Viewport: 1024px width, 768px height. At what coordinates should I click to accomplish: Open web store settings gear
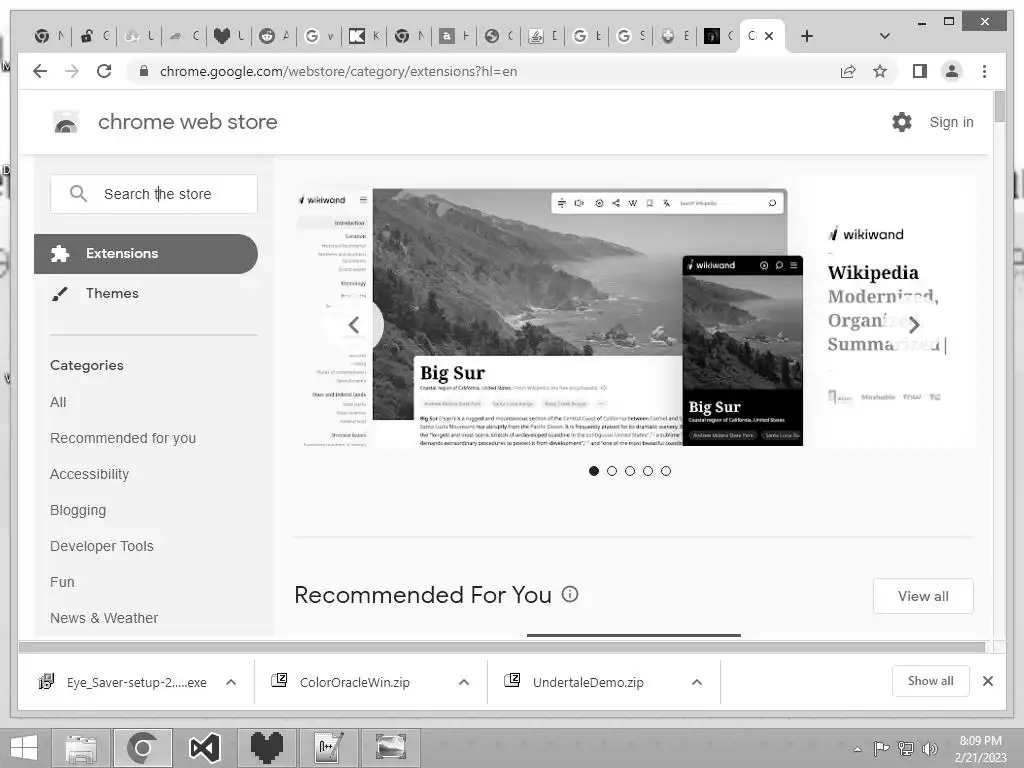coord(901,121)
